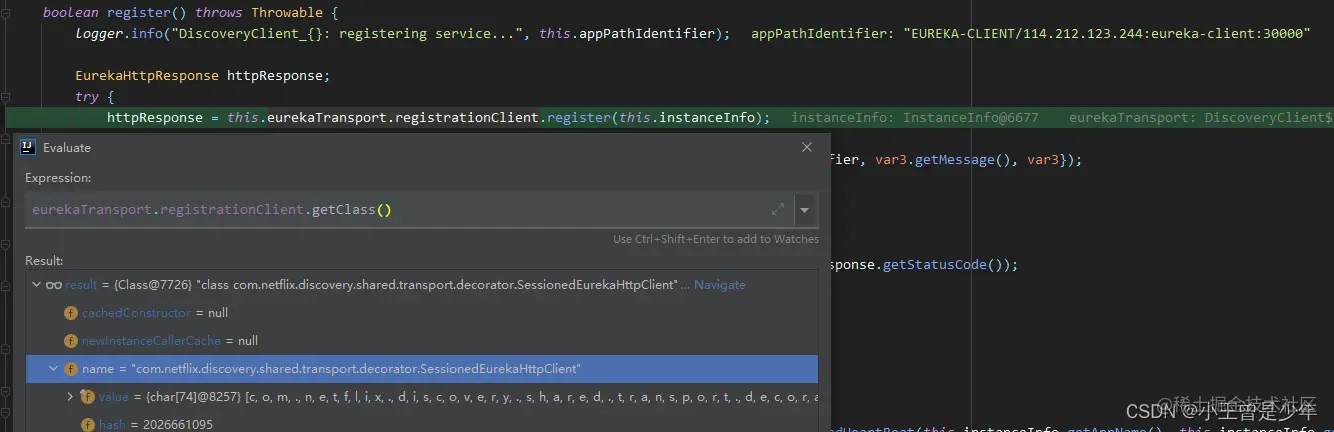The width and height of the screenshot is (1334, 432).
Task: Select the name SessionedEurekaHttpClient row text
Action: (x=331, y=369)
